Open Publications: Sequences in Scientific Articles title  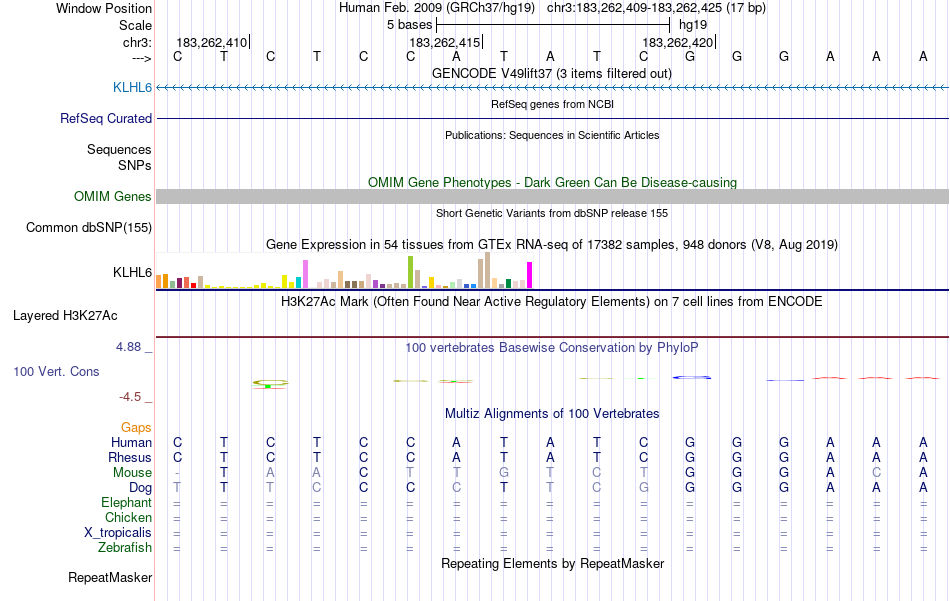click(552, 135)
